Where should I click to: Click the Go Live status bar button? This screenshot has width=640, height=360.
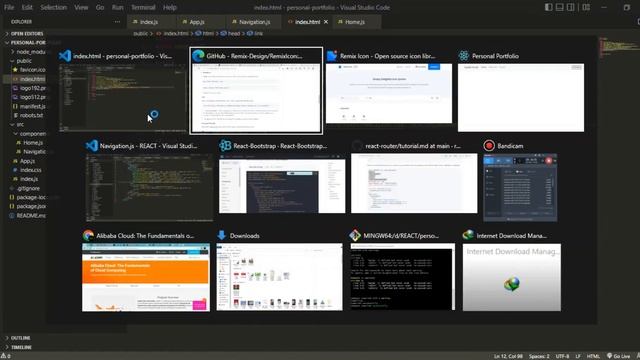[618, 356]
